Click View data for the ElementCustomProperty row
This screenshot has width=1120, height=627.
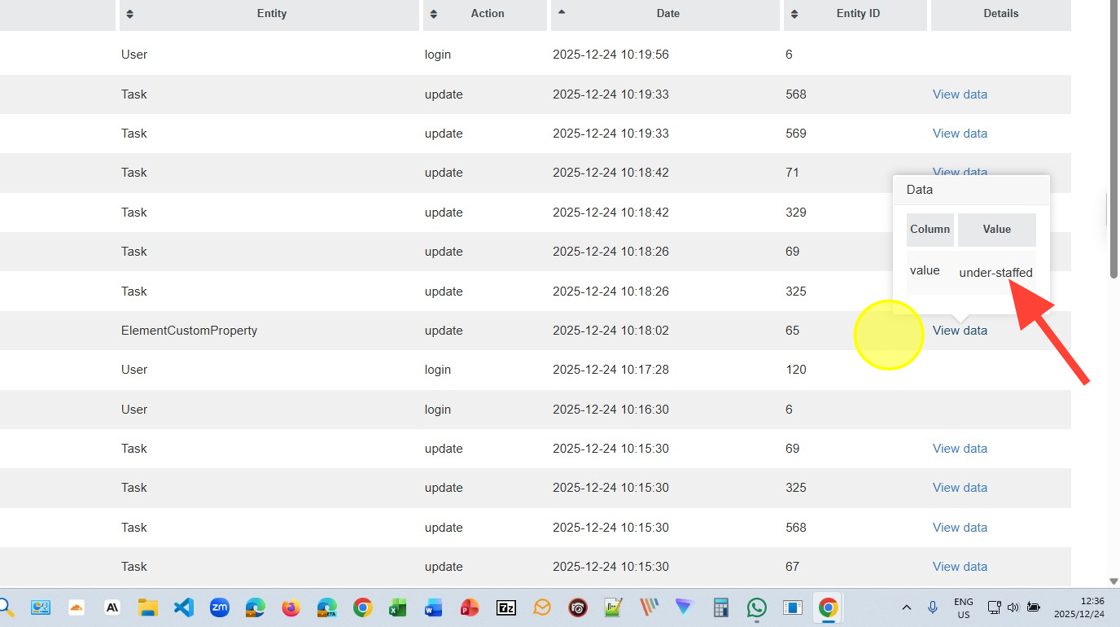[959, 330]
